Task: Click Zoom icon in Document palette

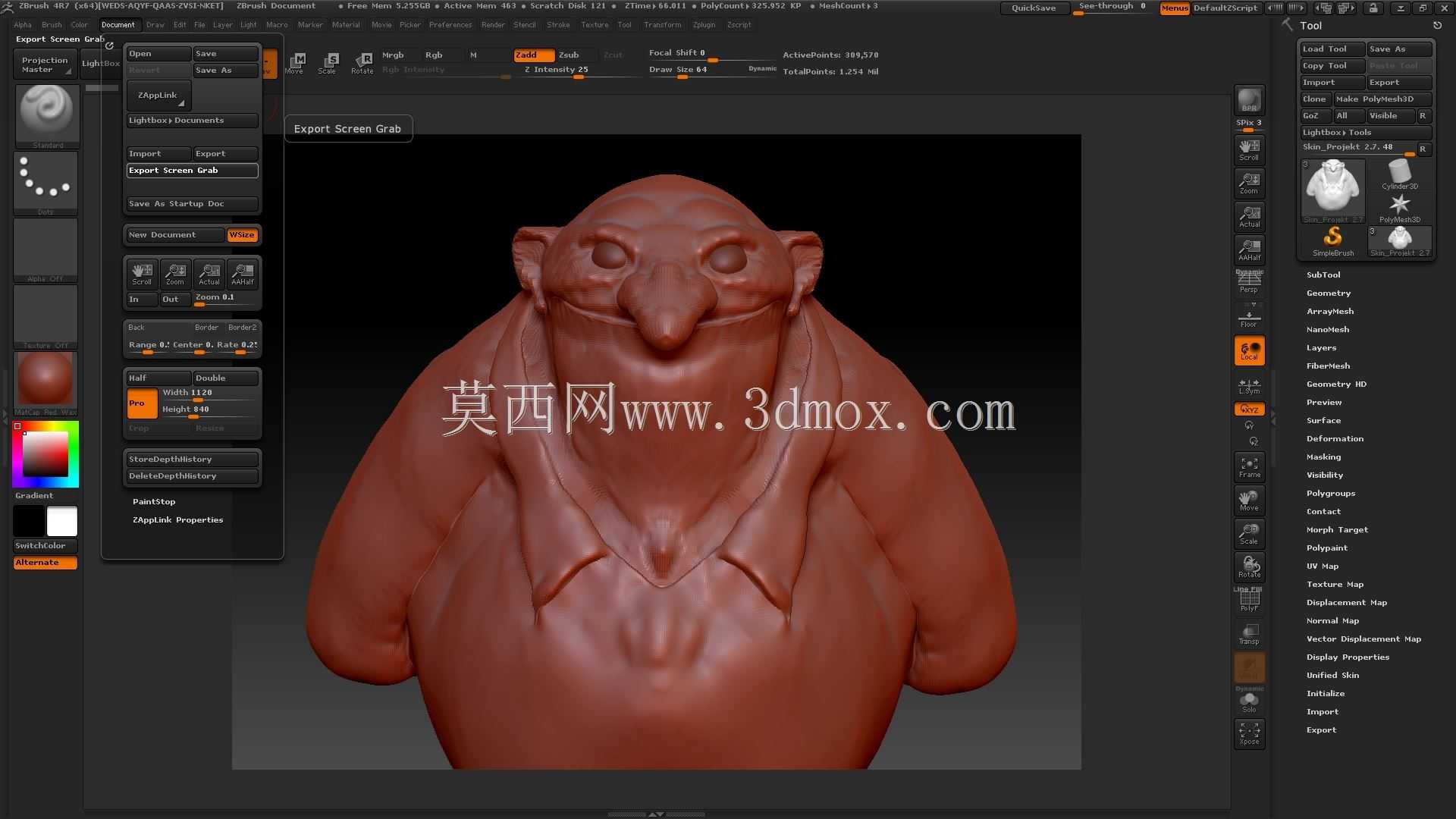Action: (x=175, y=275)
